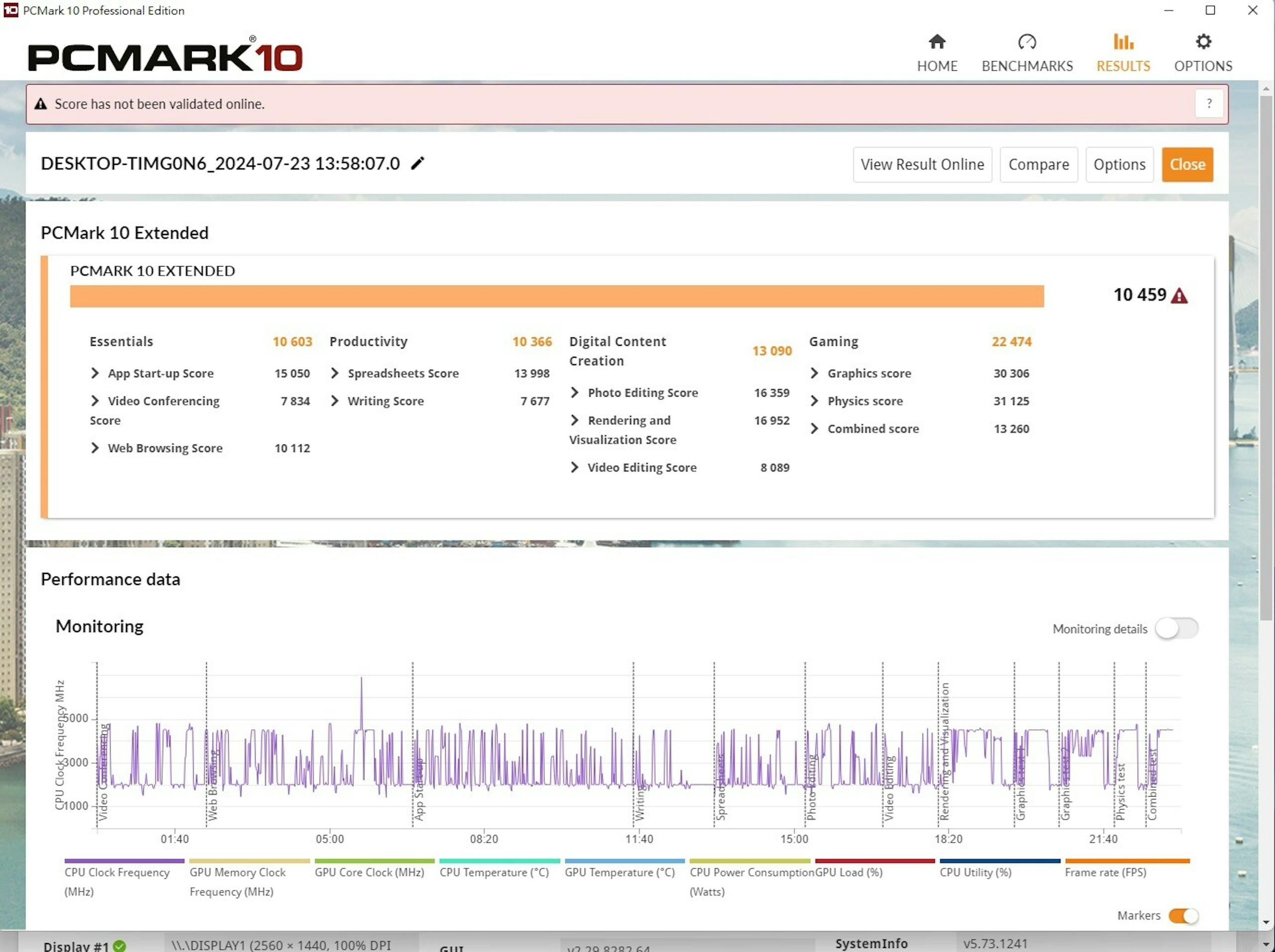Open help for validation warning
The image size is (1275, 952).
(1209, 104)
